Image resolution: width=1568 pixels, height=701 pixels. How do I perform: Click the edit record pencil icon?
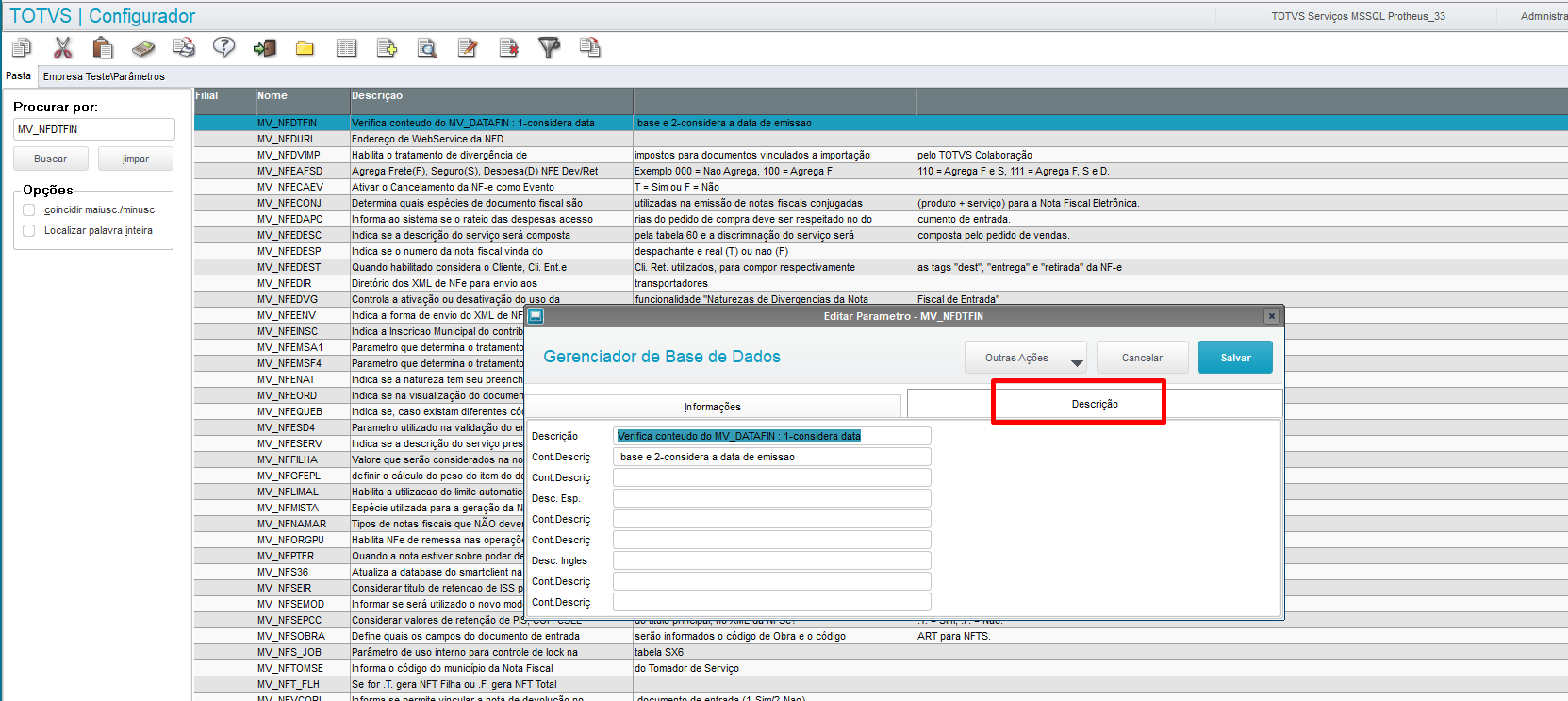click(468, 47)
